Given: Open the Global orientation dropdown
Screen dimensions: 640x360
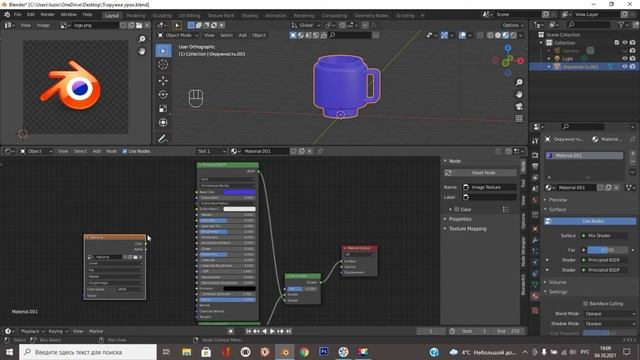Looking at the screenshot, I should click(x=305, y=25).
